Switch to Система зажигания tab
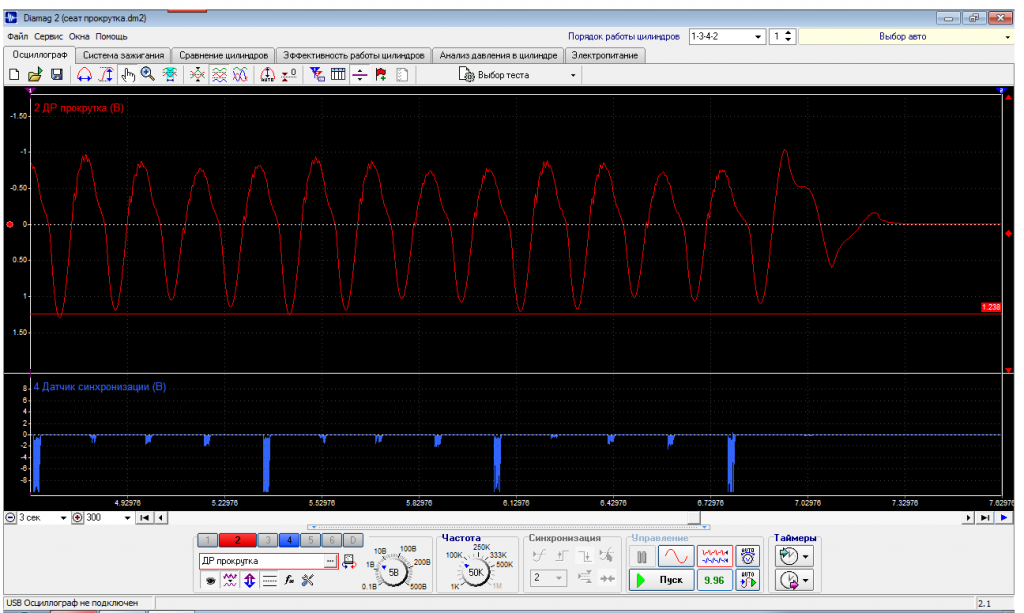 click(x=123, y=55)
